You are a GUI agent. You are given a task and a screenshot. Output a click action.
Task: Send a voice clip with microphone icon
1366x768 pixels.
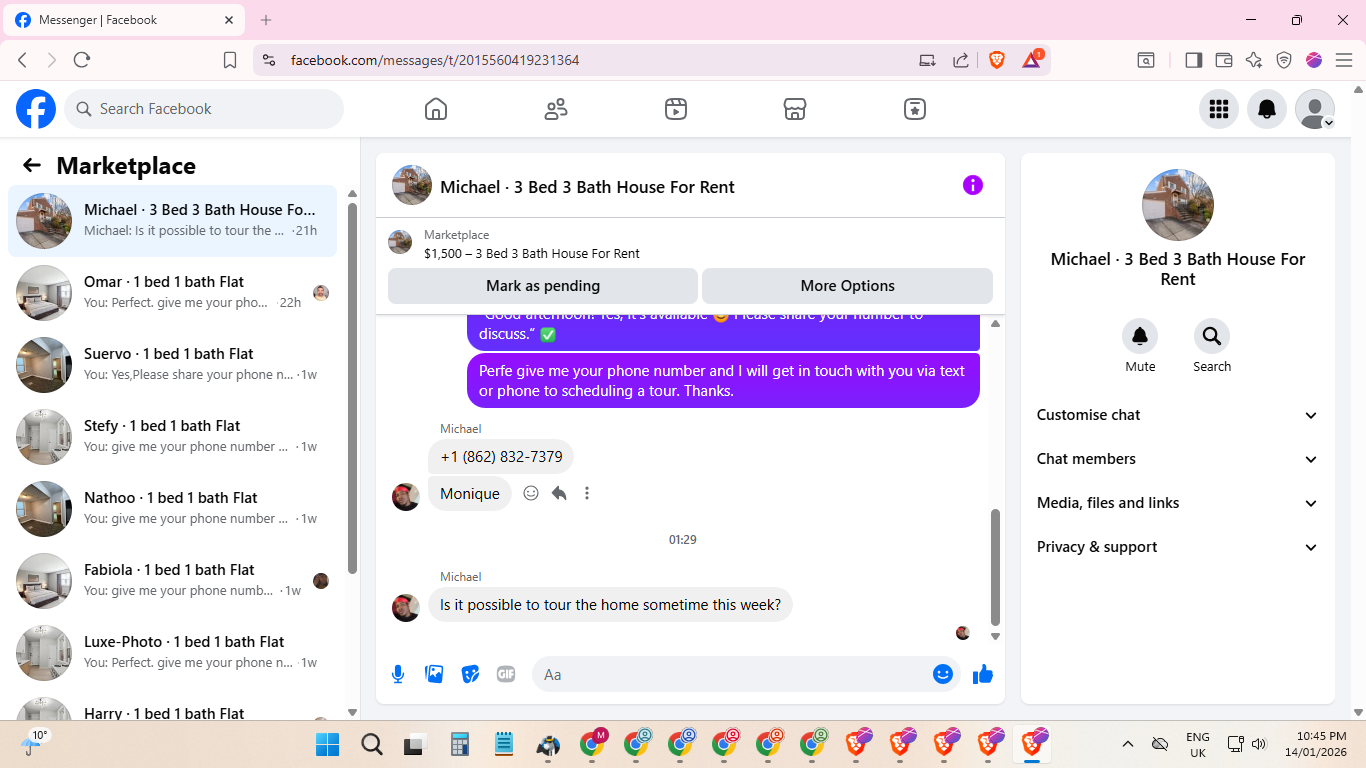398,674
